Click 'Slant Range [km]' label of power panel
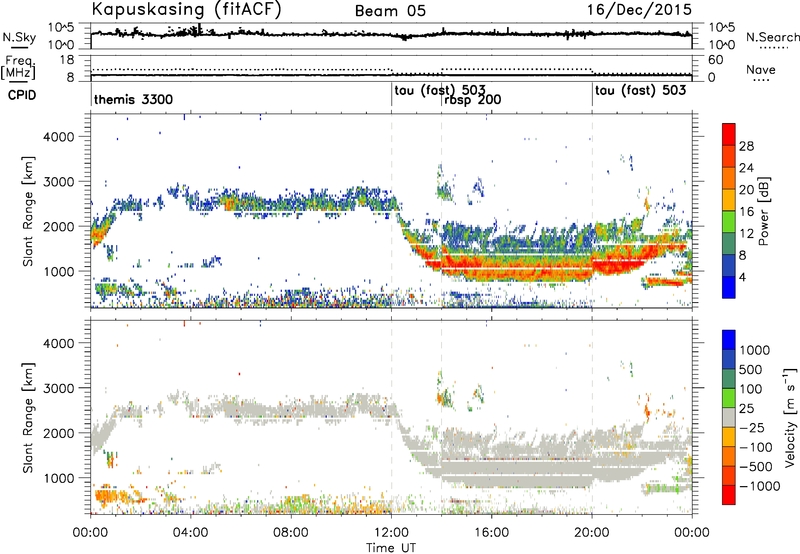800x554 pixels. click(x=28, y=211)
